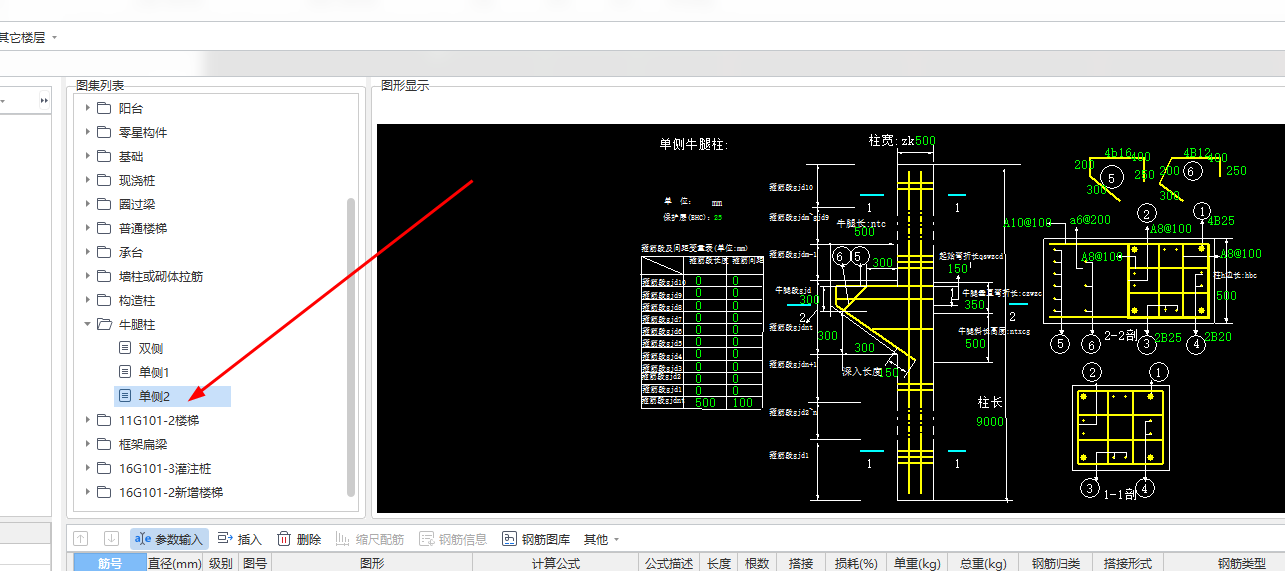This screenshot has width=1285, height=571.
Task: Click the 直径(mm) column header
Action: 175,563
